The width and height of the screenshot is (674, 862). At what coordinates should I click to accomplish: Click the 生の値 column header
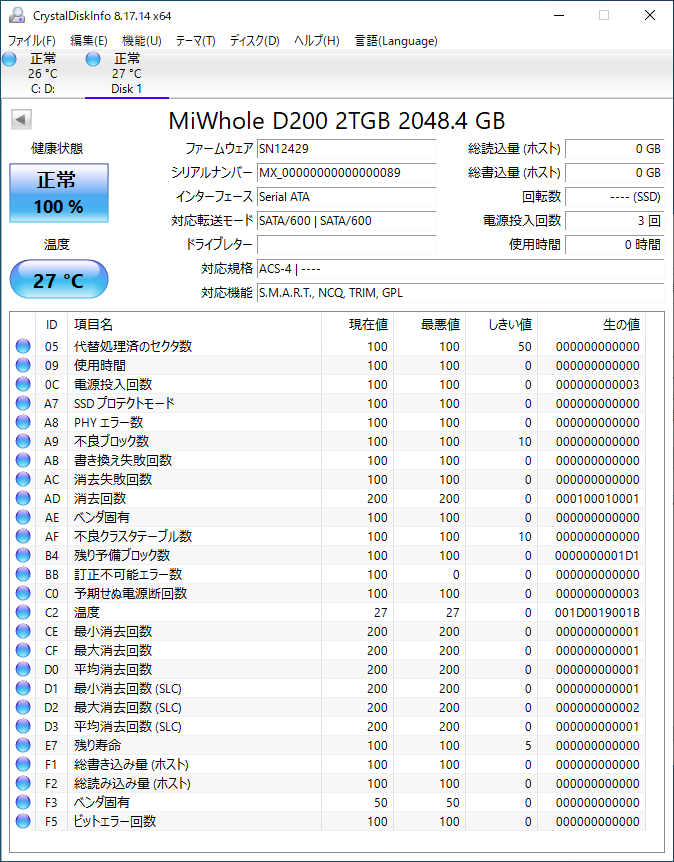tap(592, 325)
